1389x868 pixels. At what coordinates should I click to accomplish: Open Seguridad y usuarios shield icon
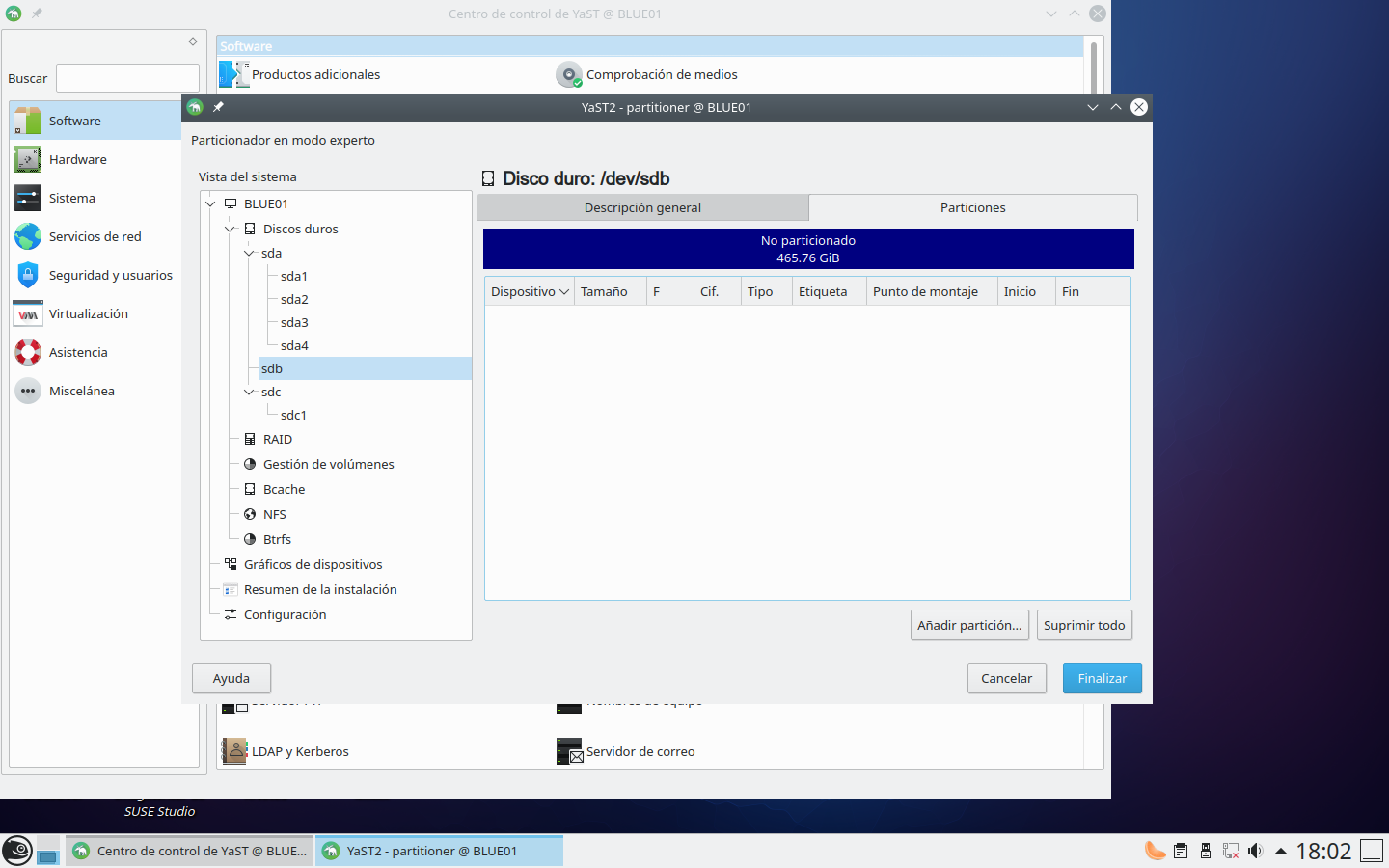[x=28, y=275]
